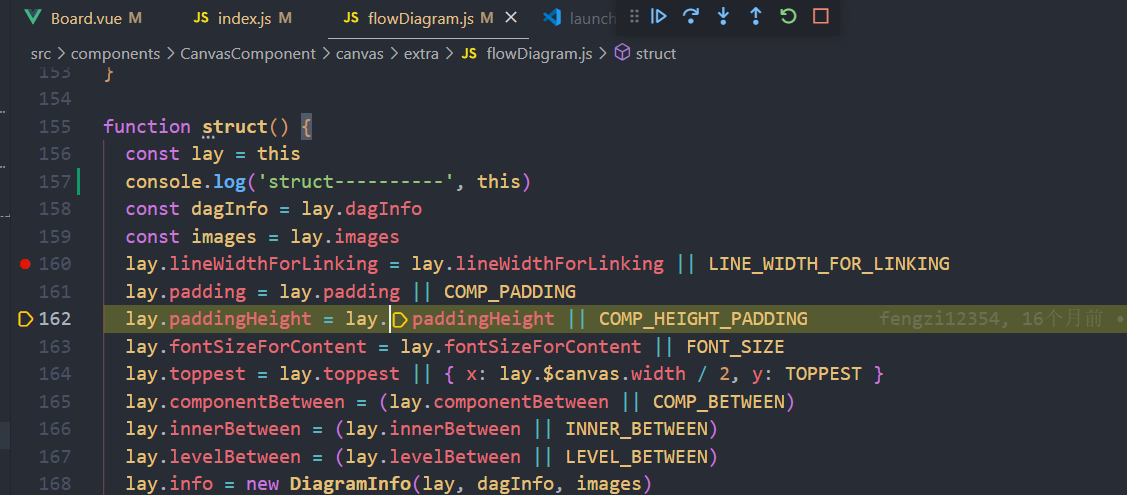1127x495 pixels.
Task: Click the FONT_SIZE constant
Action: point(735,347)
